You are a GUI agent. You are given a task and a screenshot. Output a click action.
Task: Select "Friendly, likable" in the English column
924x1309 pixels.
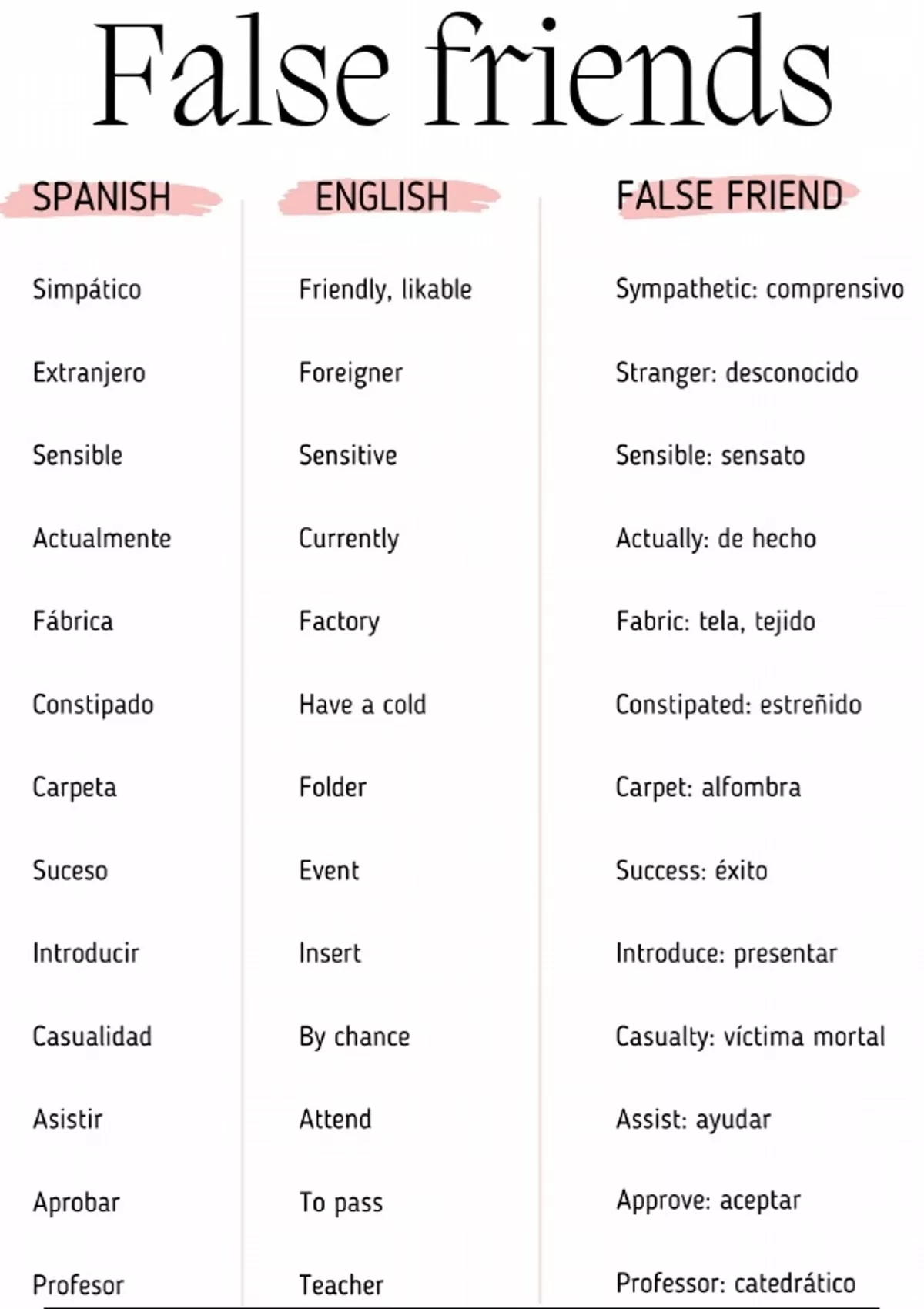385,290
